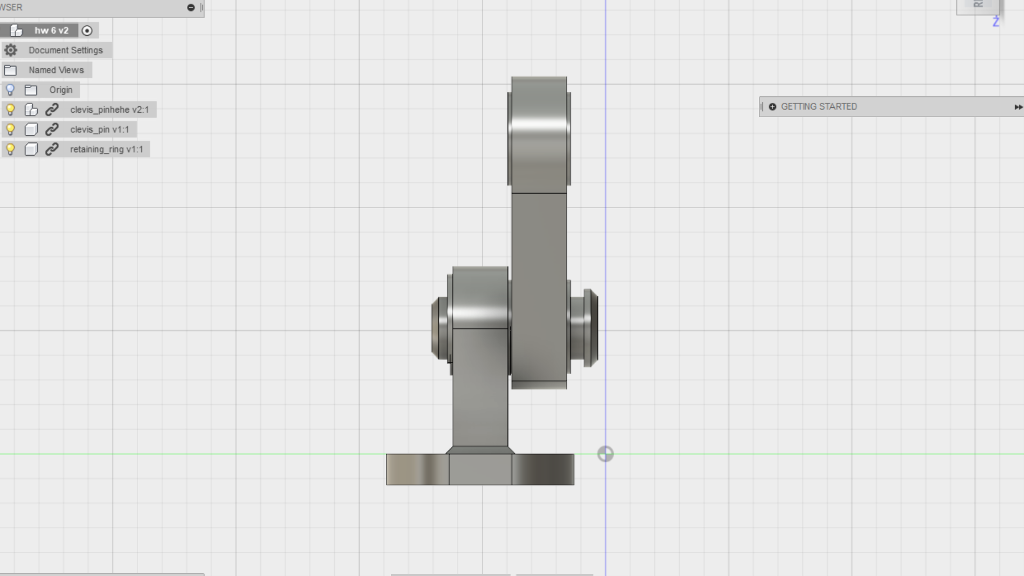
Task: Toggle visibility of clevis_pinhehe v2:1
Action: tap(10, 109)
